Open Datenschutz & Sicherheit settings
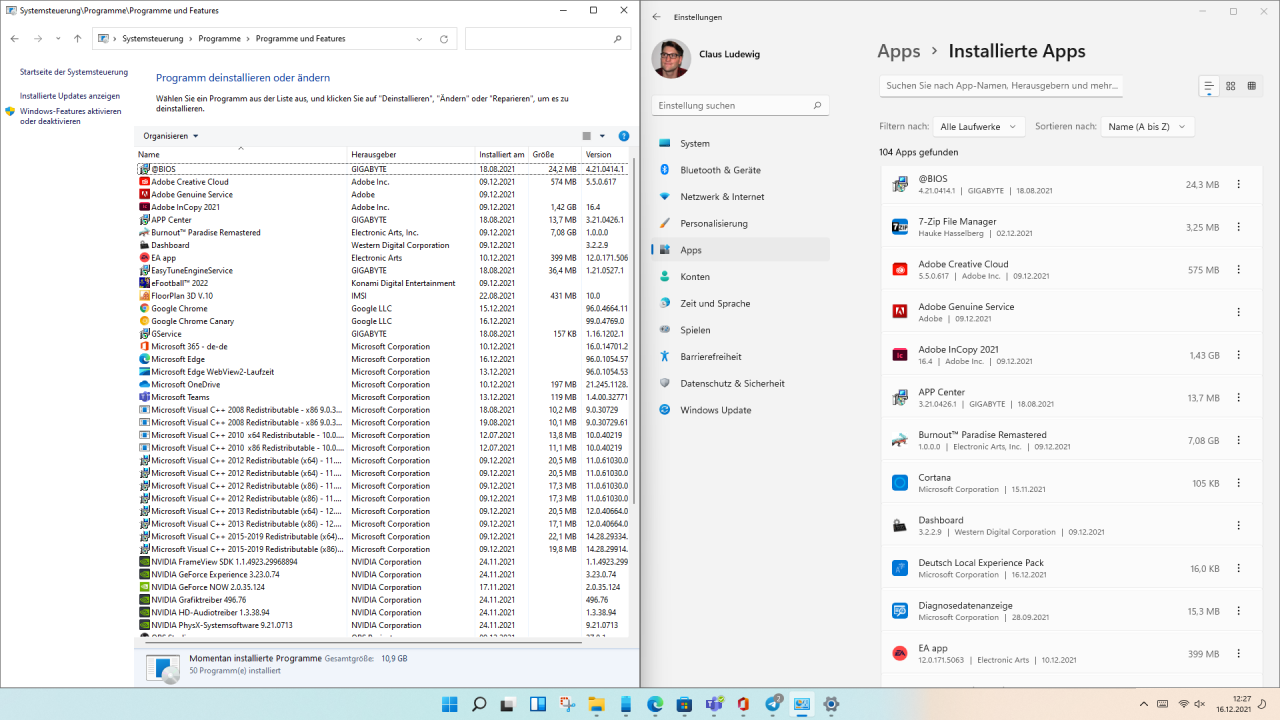The height and width of the screenshot is (720, 1280). pos(740,383)
